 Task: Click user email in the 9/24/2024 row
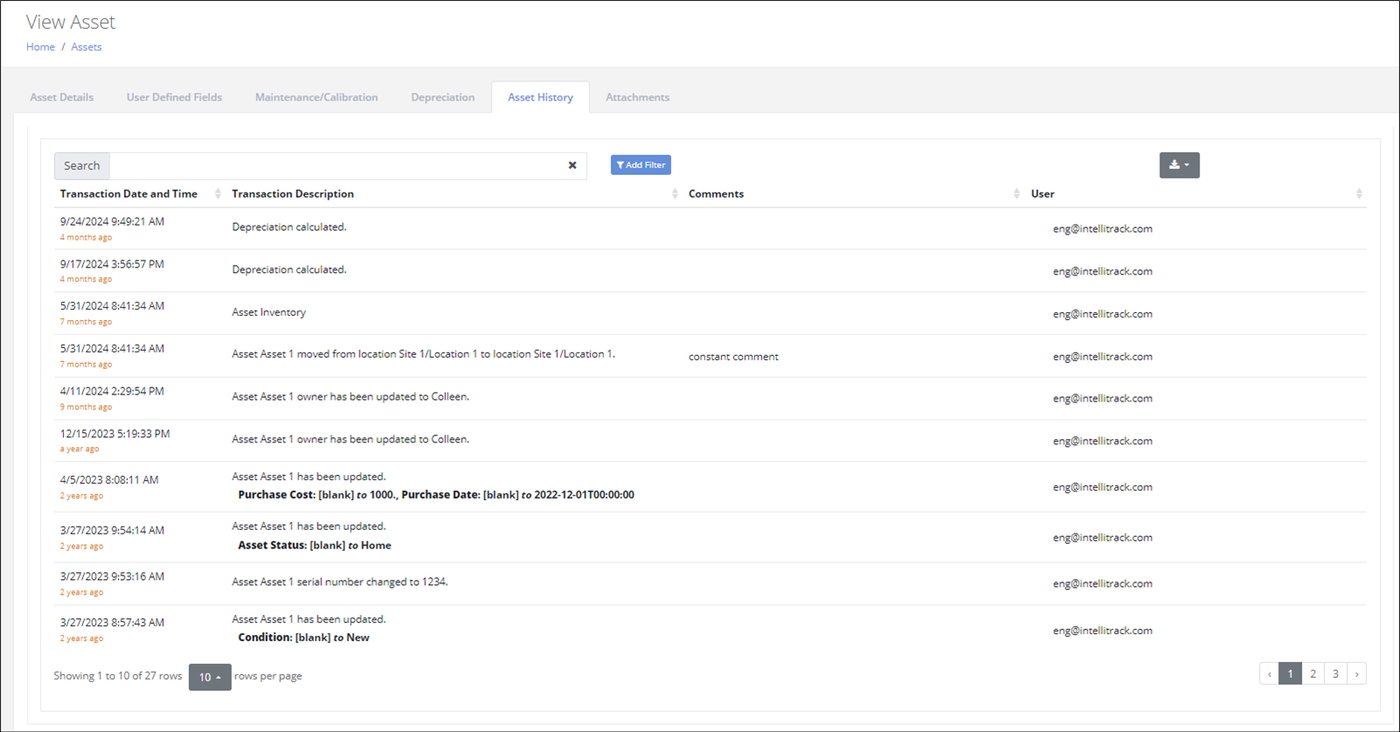[x=1102, y=229]
